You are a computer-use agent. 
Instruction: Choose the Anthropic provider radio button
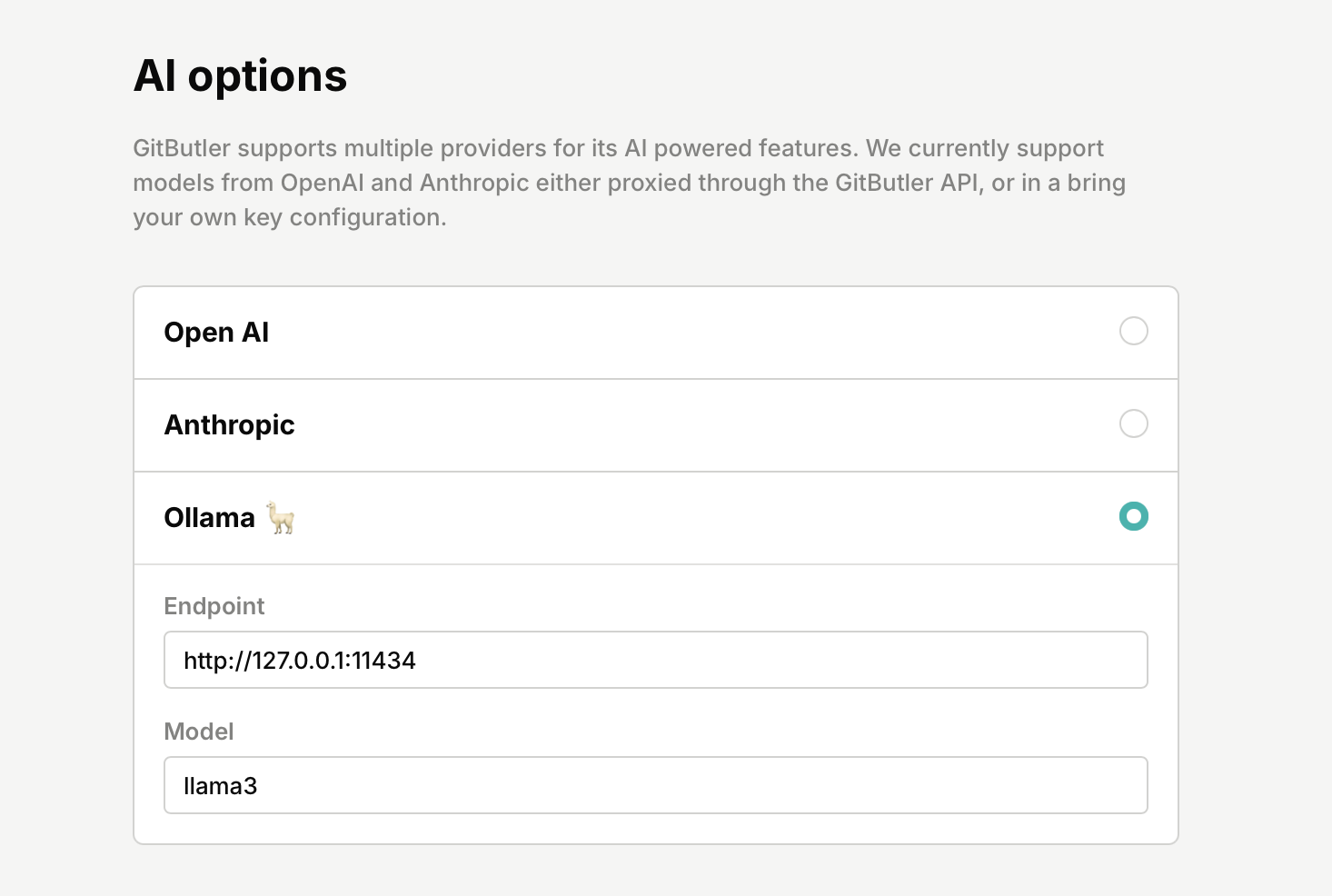(1133, 423)
